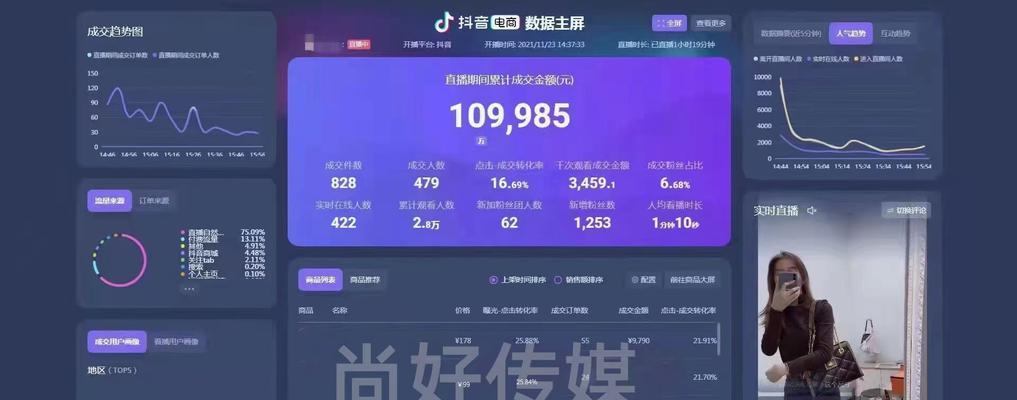Click the ¥178 price cell

pos(462,340)
